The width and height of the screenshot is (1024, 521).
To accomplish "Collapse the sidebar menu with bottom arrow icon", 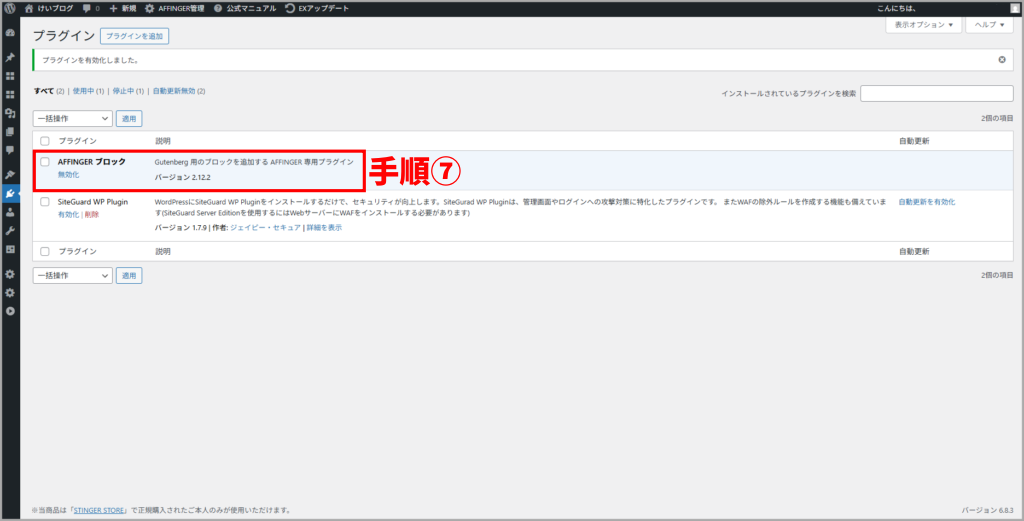I will tap(10, 311).
